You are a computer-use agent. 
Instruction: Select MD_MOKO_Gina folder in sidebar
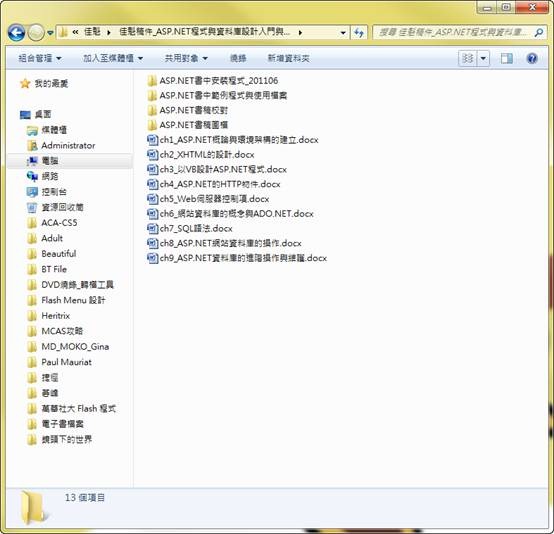point(68,347)
